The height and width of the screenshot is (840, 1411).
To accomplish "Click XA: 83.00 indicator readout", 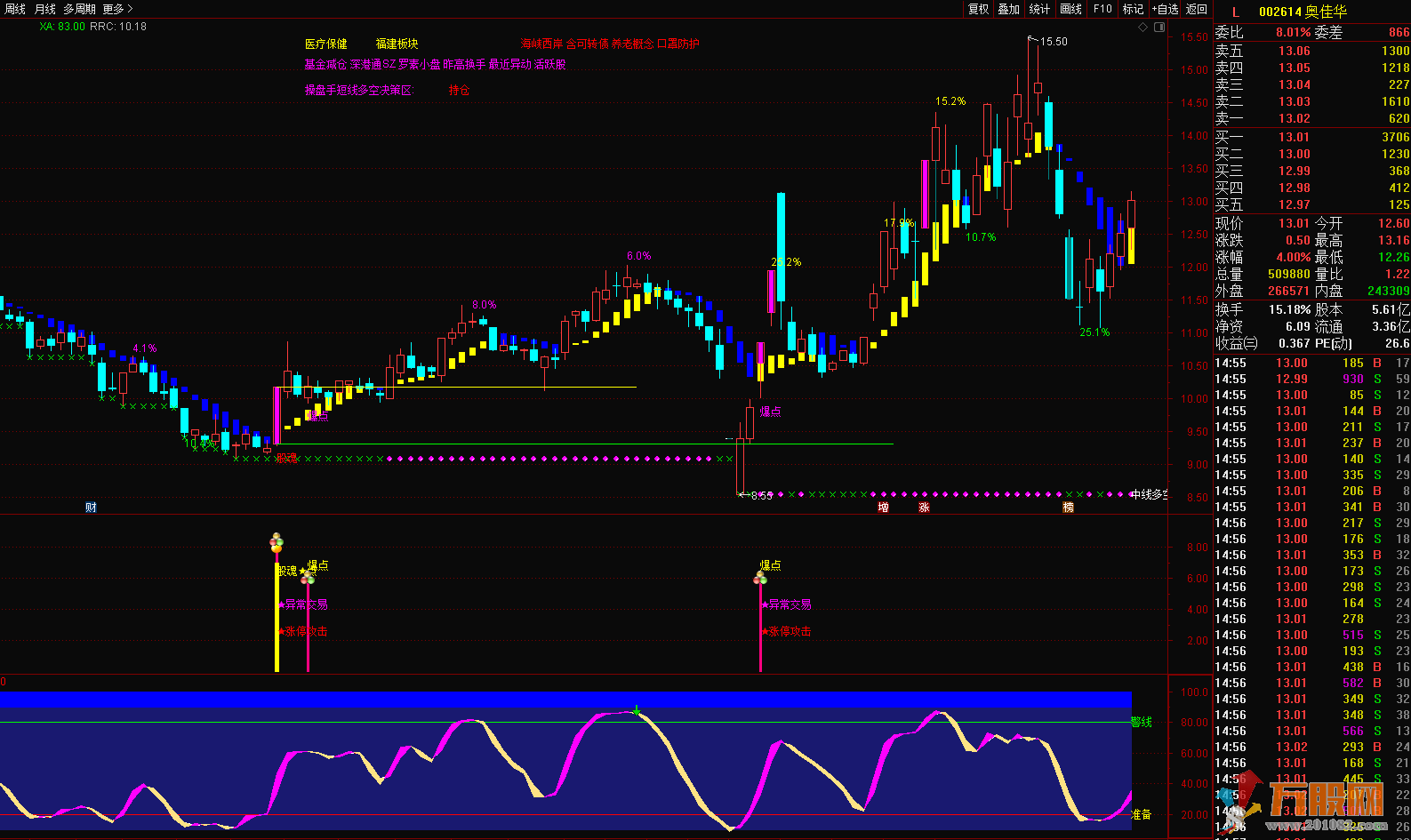I will pos(62,27).
